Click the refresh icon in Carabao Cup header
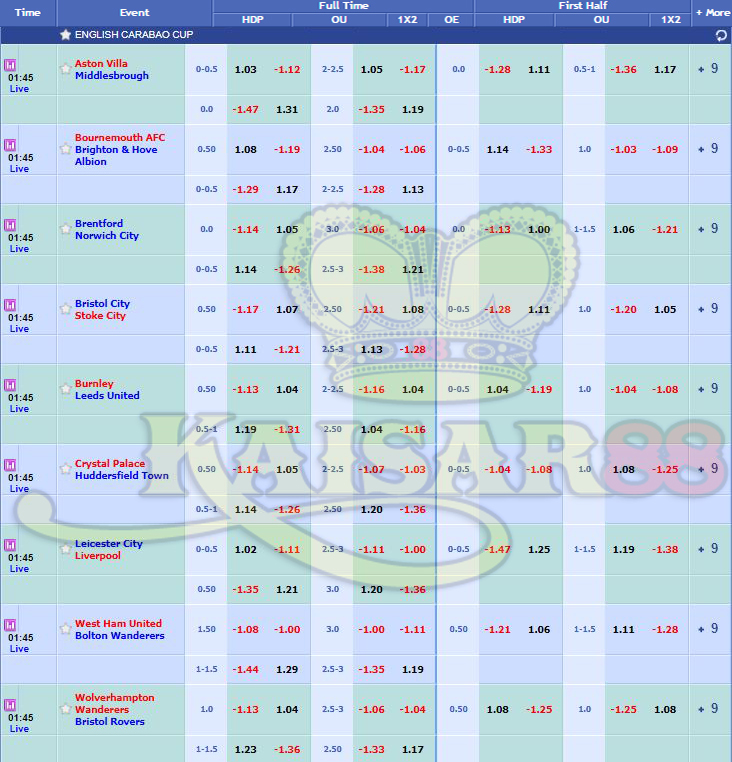Image resolution: width=732 pixels, height=762 pixels. 721,35
